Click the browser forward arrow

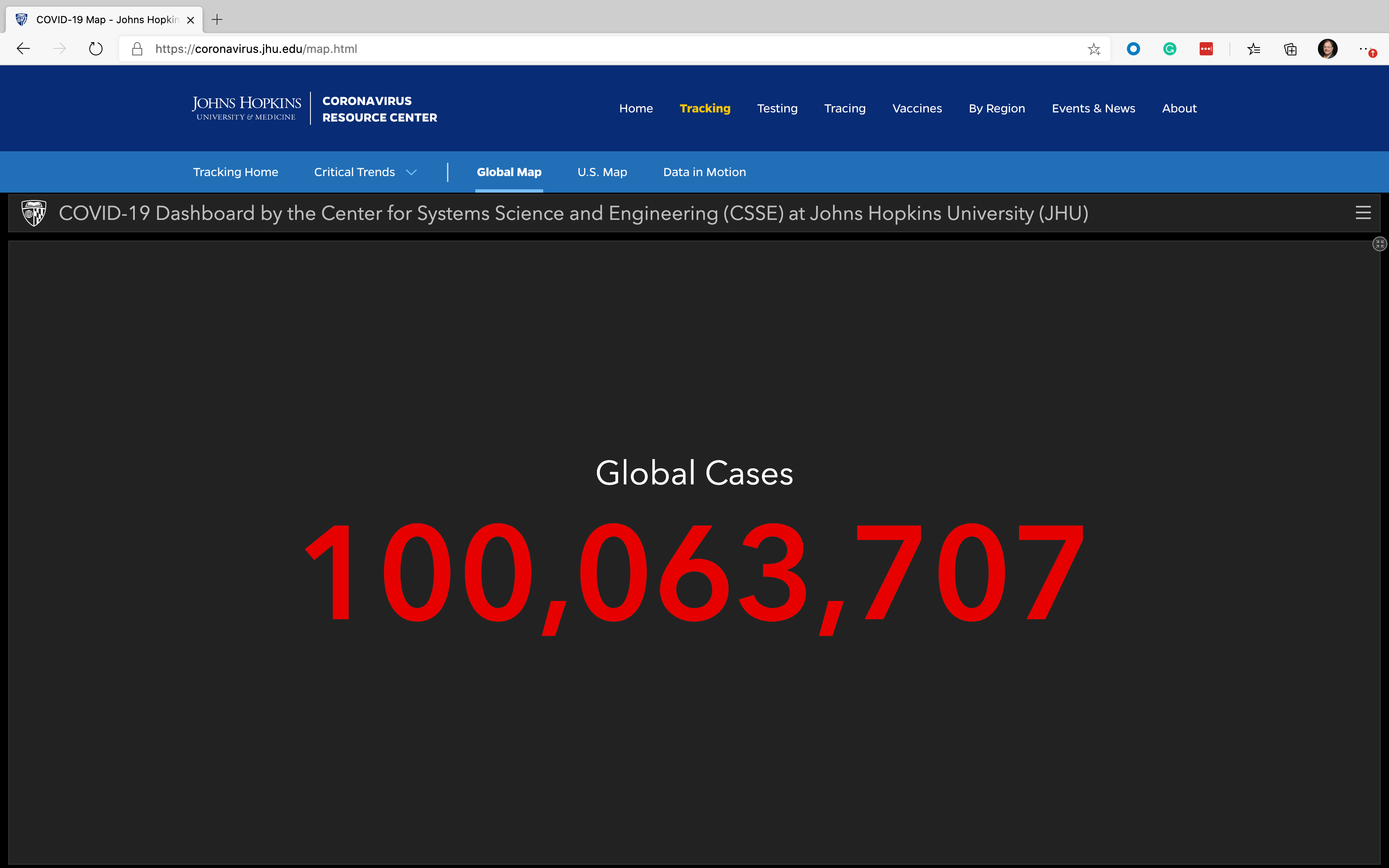tap(59, 49)
